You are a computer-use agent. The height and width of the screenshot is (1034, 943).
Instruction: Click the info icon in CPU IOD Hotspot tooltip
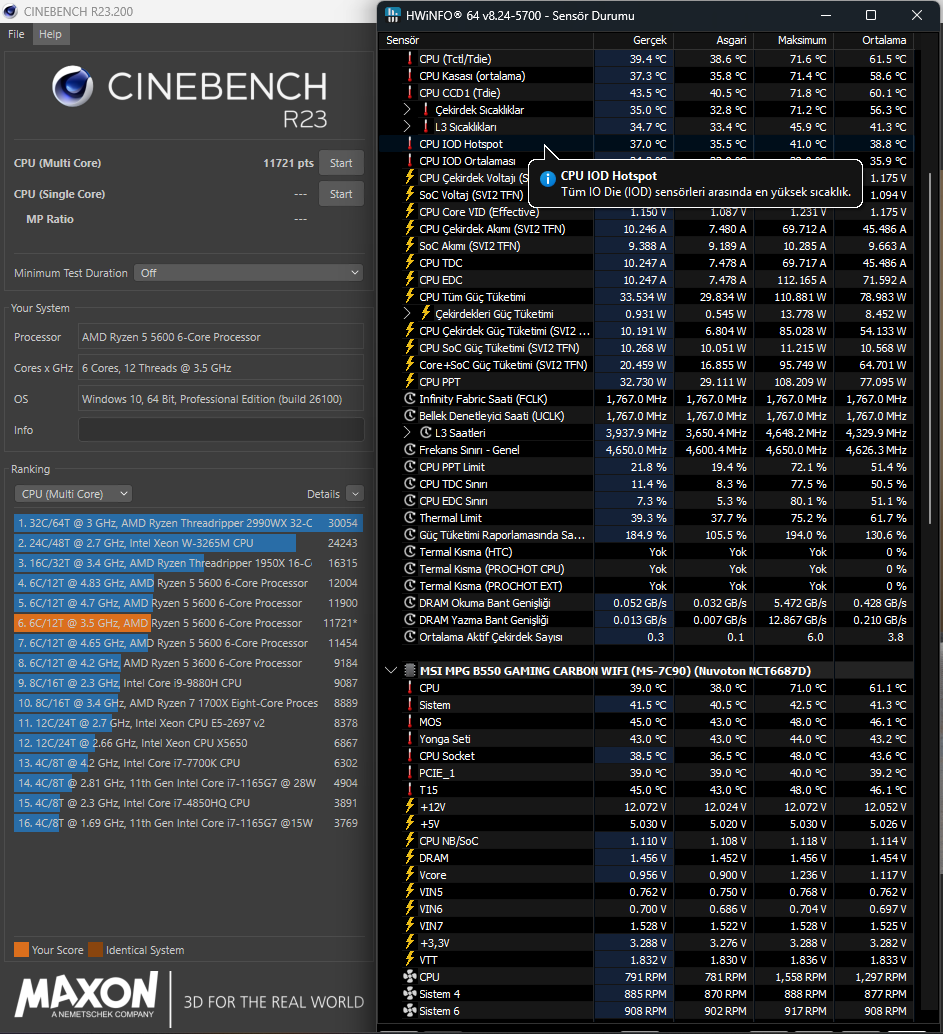click(547, 179)
